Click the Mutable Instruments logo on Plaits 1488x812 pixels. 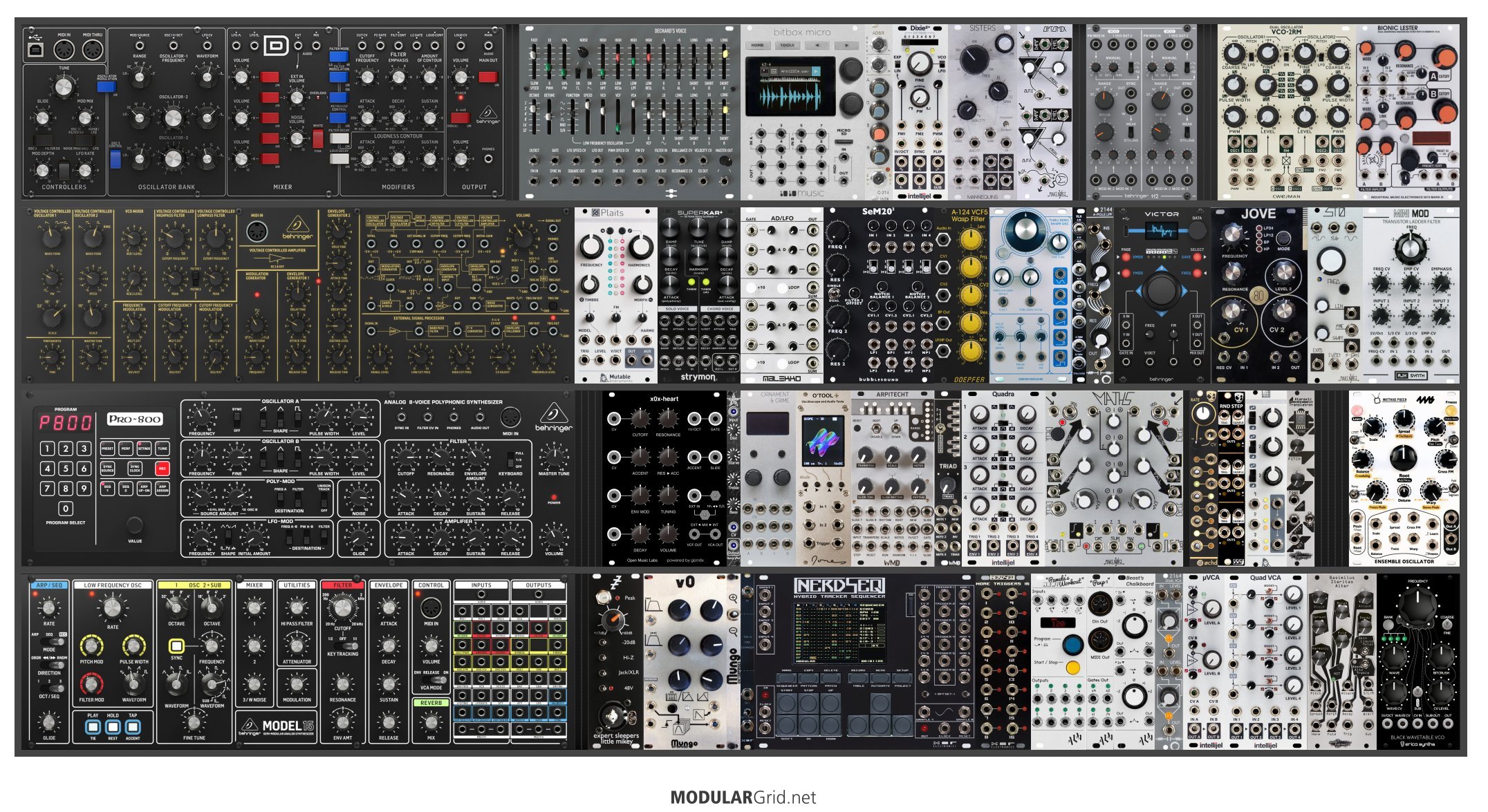point(615,377)
